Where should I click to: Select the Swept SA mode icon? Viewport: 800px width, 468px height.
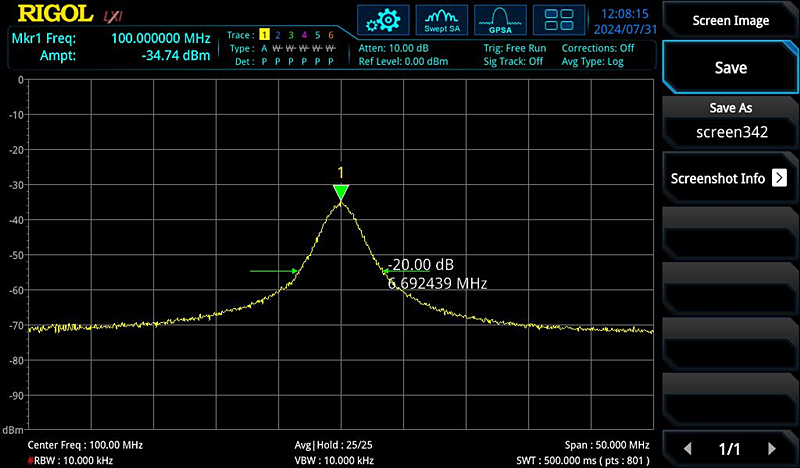coord(442,20)
